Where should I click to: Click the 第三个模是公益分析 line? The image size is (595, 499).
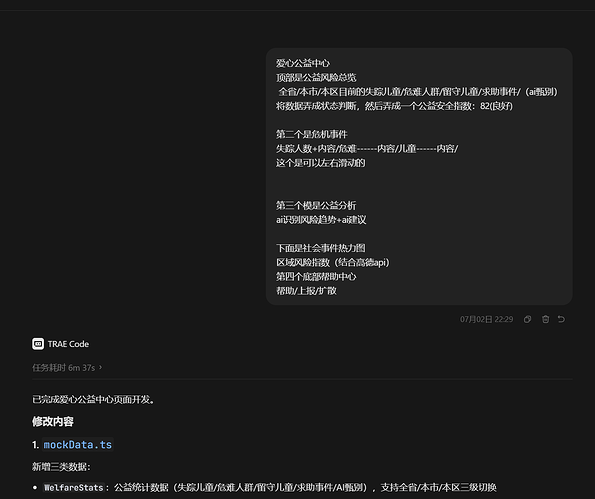(x=316, y=205)
